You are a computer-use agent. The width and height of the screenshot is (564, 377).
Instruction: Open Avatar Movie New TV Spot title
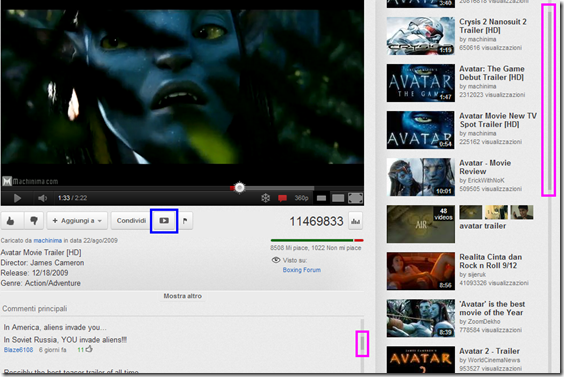(498, 120)
